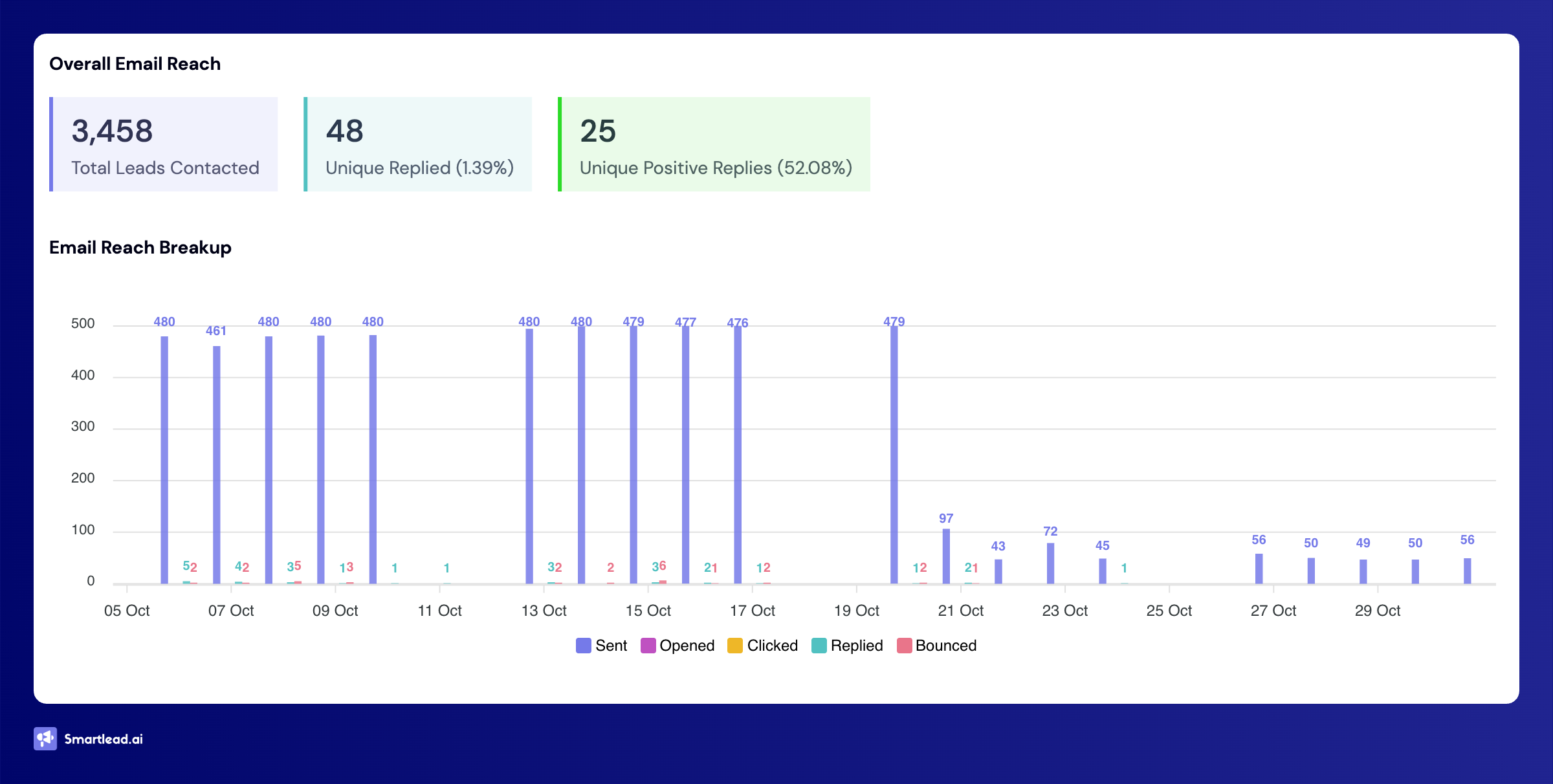Toggle the Clicked legend swatch
This screenshot has height=784, width=1553.
(735, 646)
